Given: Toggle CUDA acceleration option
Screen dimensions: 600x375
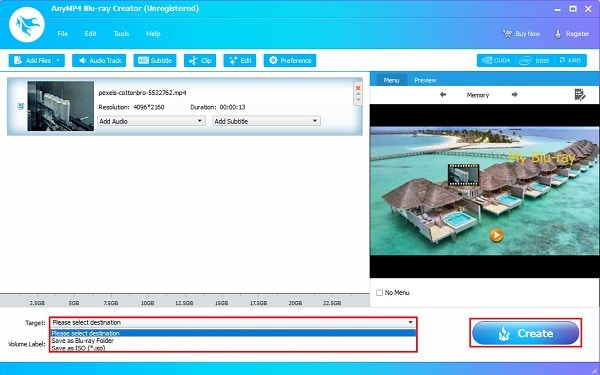Looking at the screenshot, I should point(497,60).
